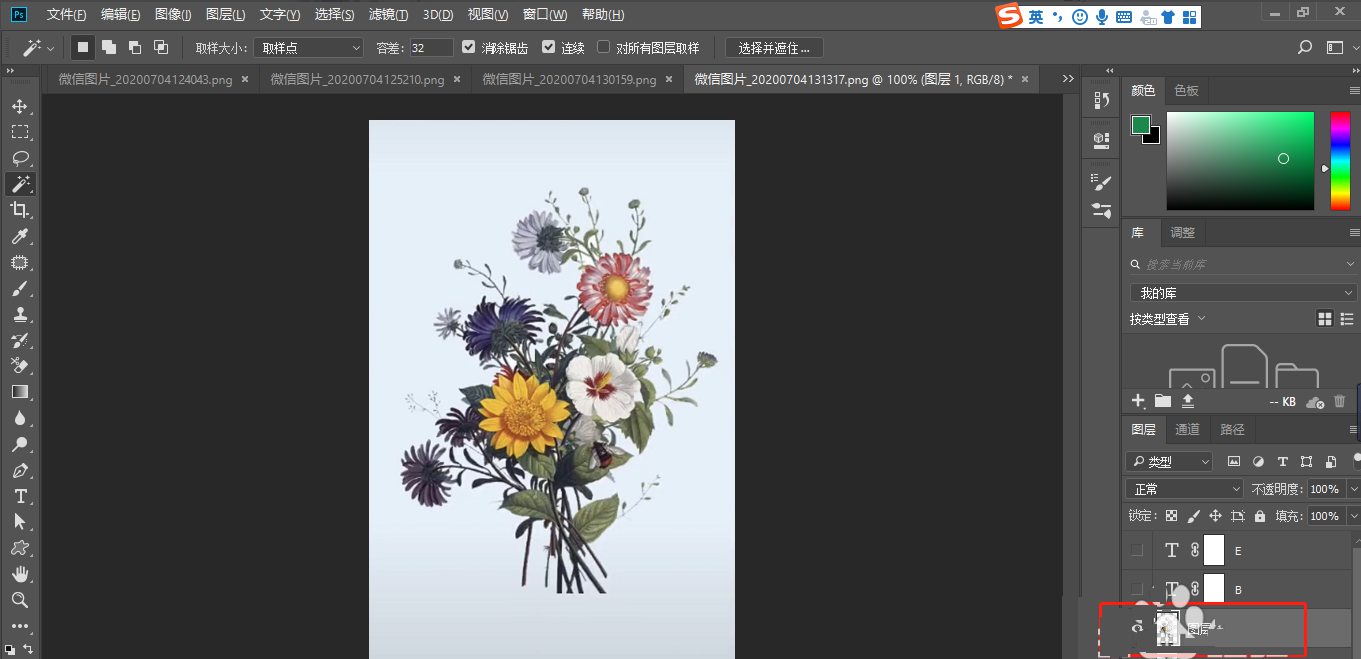Open the blending mode dropdown showing 正常

pos(1184,489)
